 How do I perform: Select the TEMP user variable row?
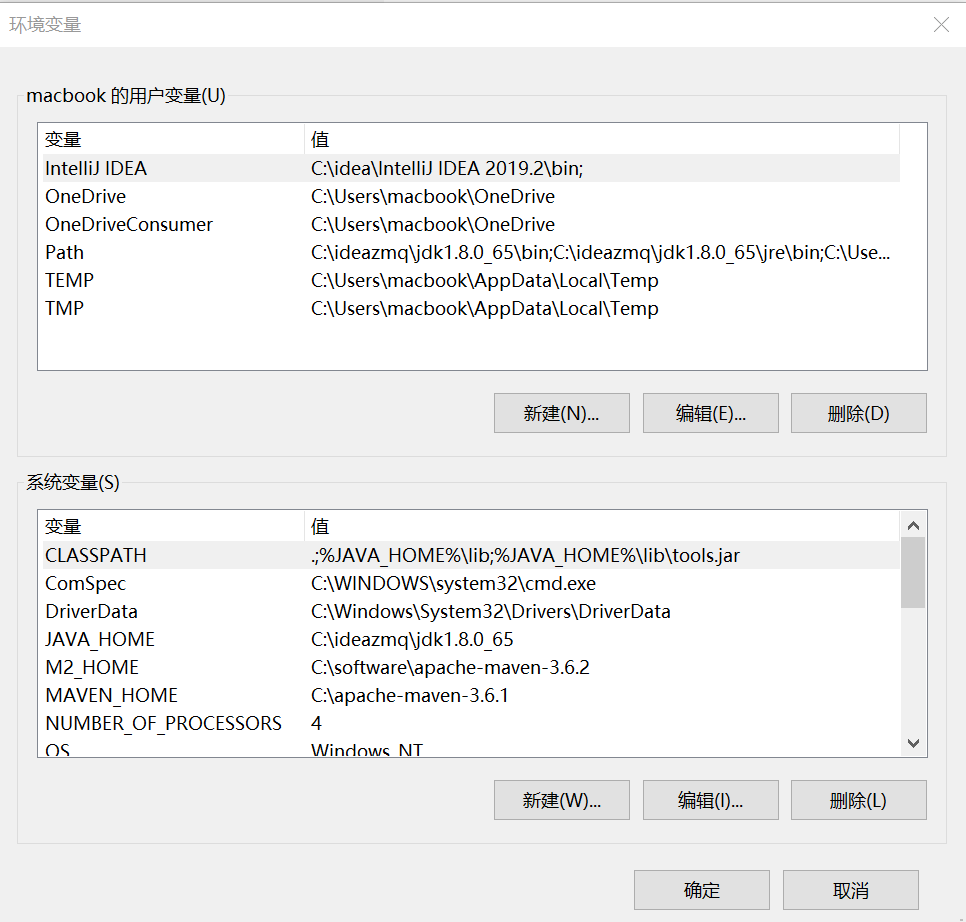pyautogui.click(x=200, y=280)
